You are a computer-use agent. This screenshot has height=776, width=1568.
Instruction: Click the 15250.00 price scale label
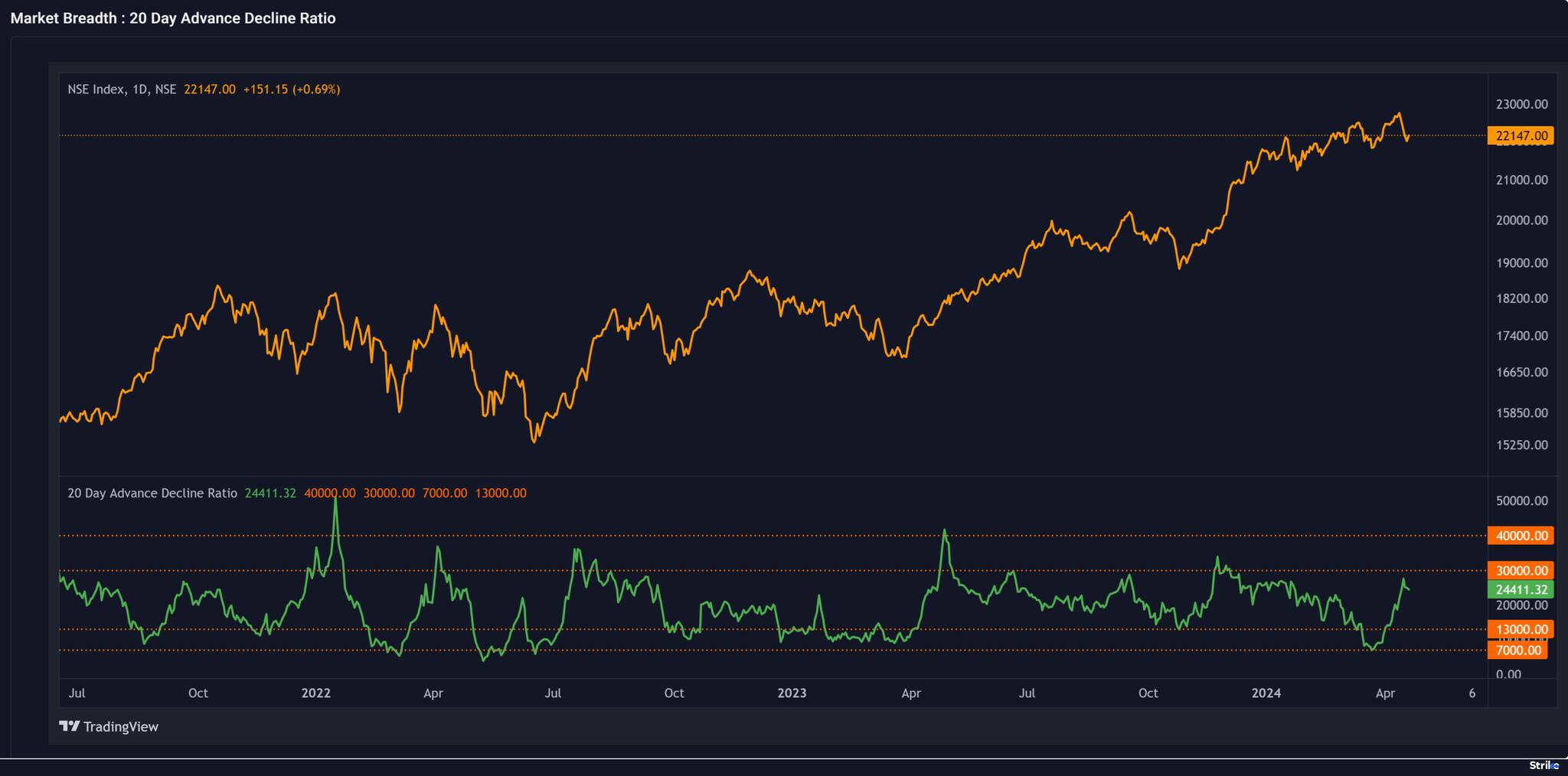[x=1521, y=445]
